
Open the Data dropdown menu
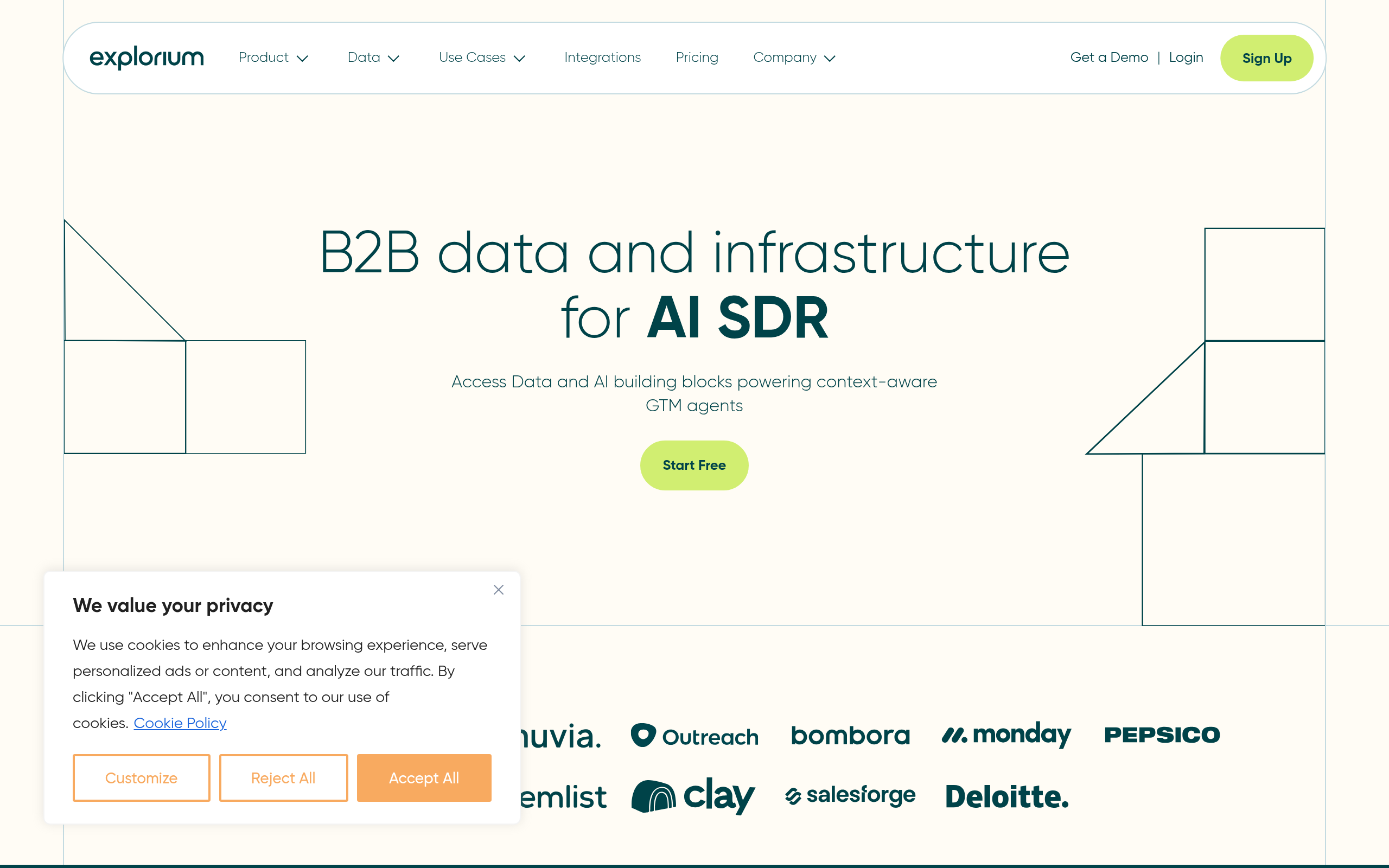pyautogui.click(x=374, y=58)
